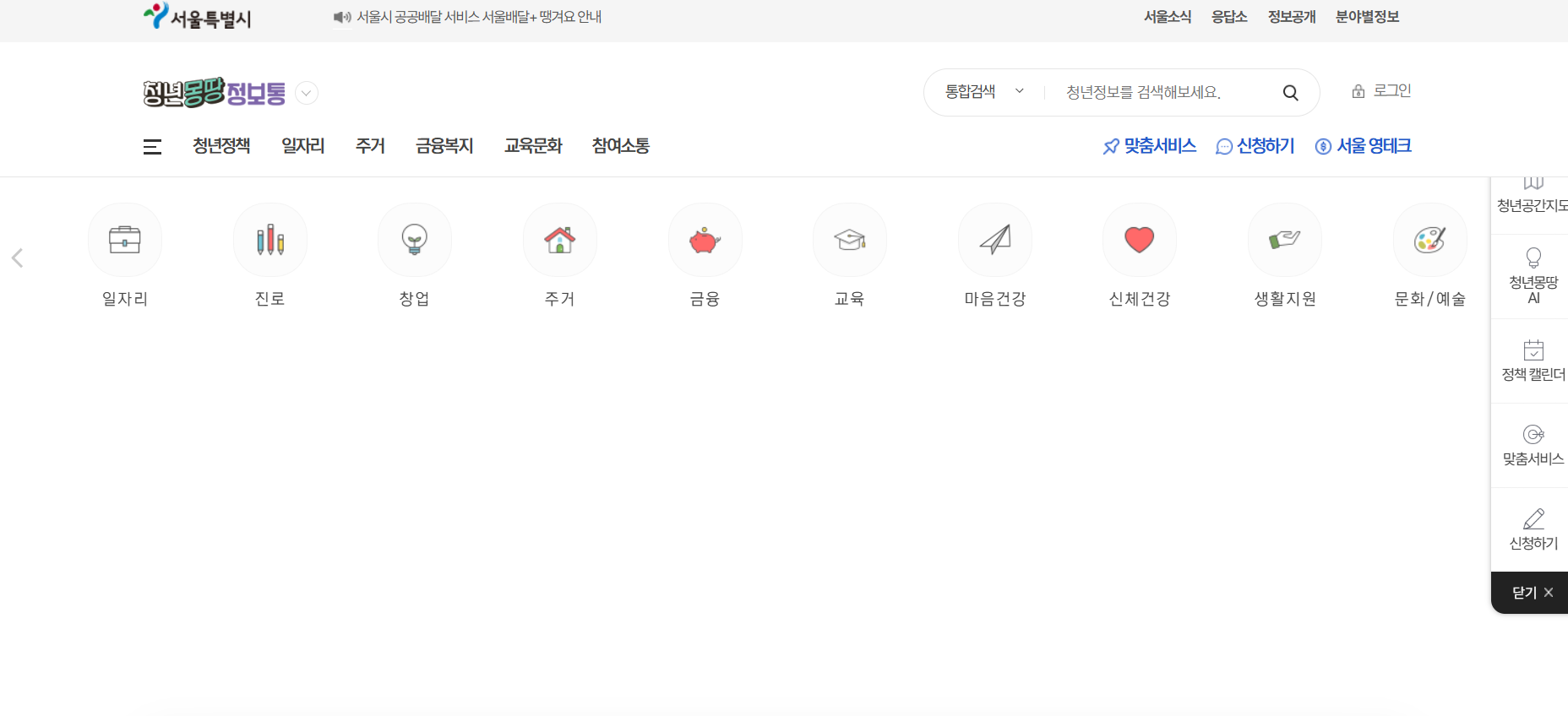Open the hamburger full menu icon
This screenshot has height=716, width=1568.
tap(152, 147)
